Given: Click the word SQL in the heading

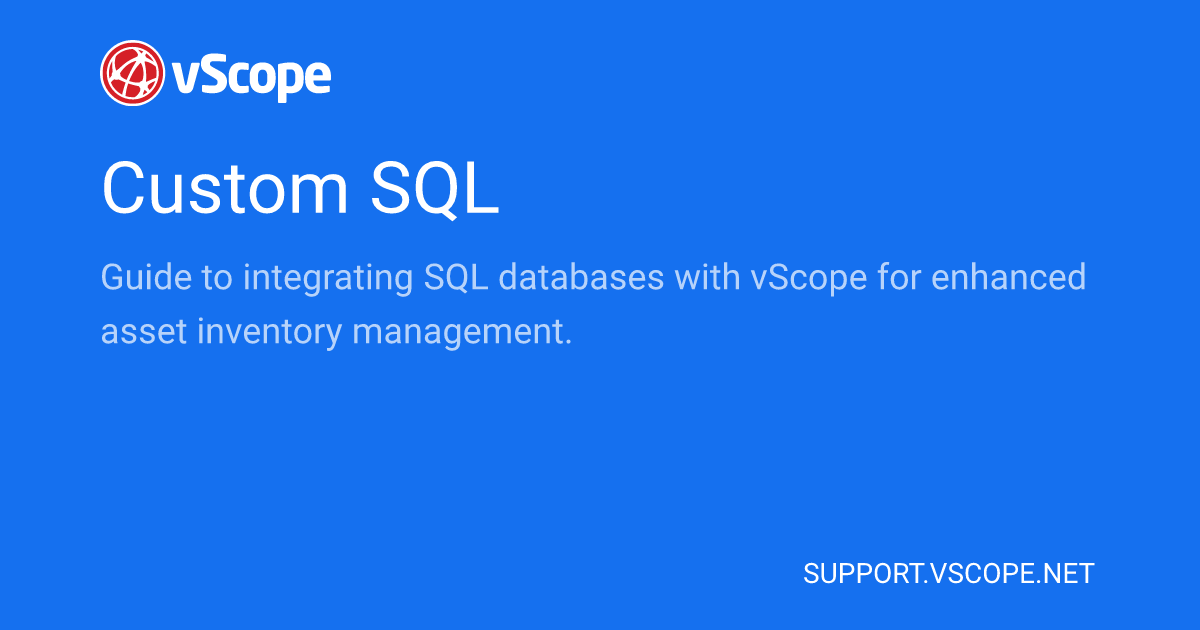Looking at the screenshot, I should click(x=436, y=190).
